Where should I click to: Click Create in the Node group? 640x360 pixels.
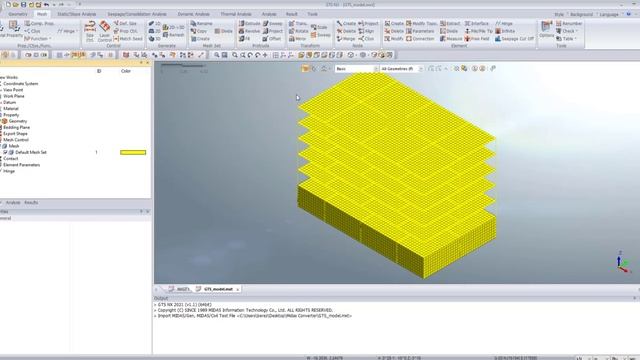pyautogui.click(x=346, y=24)
